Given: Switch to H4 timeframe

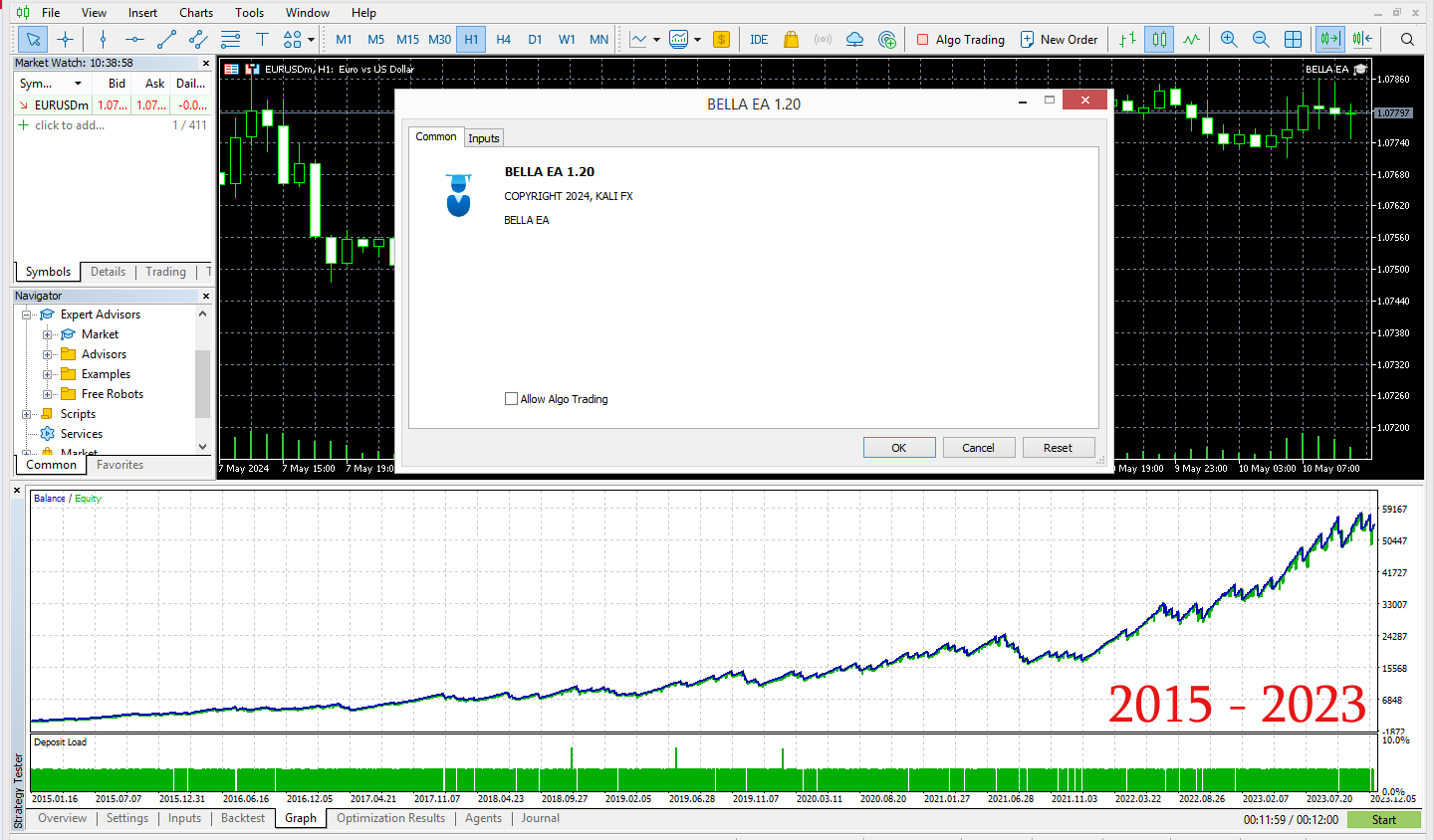Looking at the screenshot, I should click(504, 40).
